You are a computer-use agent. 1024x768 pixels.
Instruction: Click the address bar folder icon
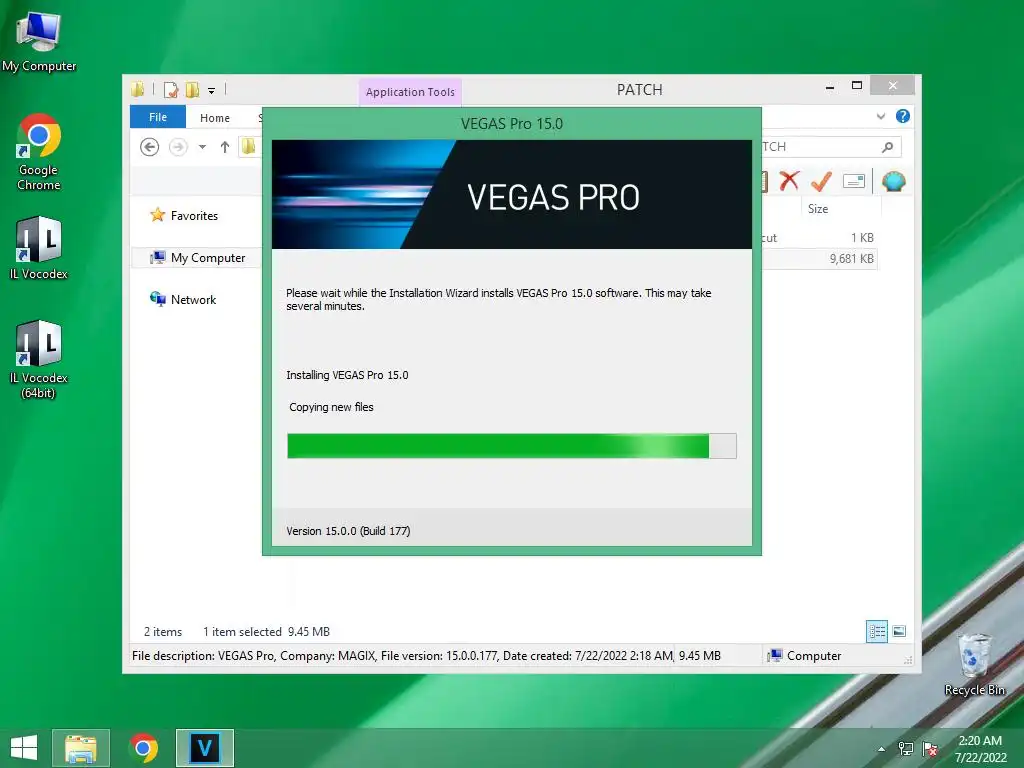[249, 146]
